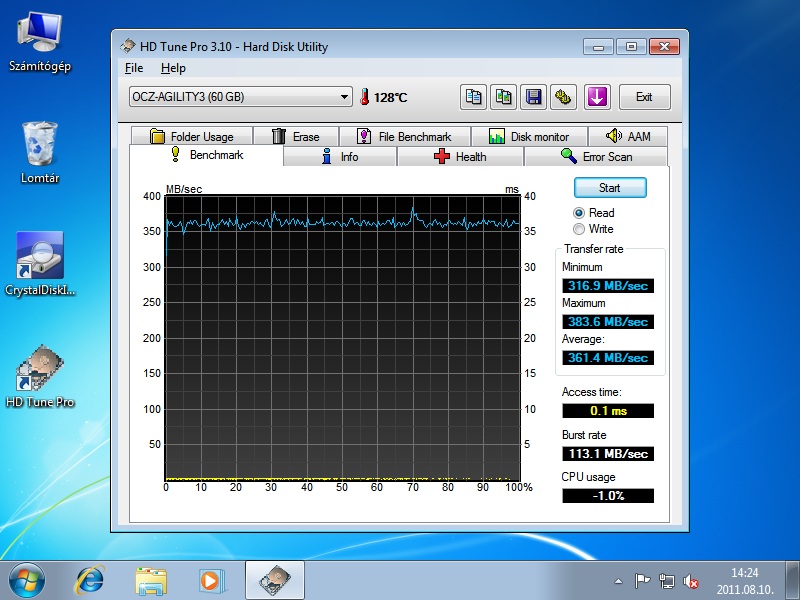The image size is (800, 600).
Task: Select the Lomtár recycle bin icon
Action: pos(40,153)
